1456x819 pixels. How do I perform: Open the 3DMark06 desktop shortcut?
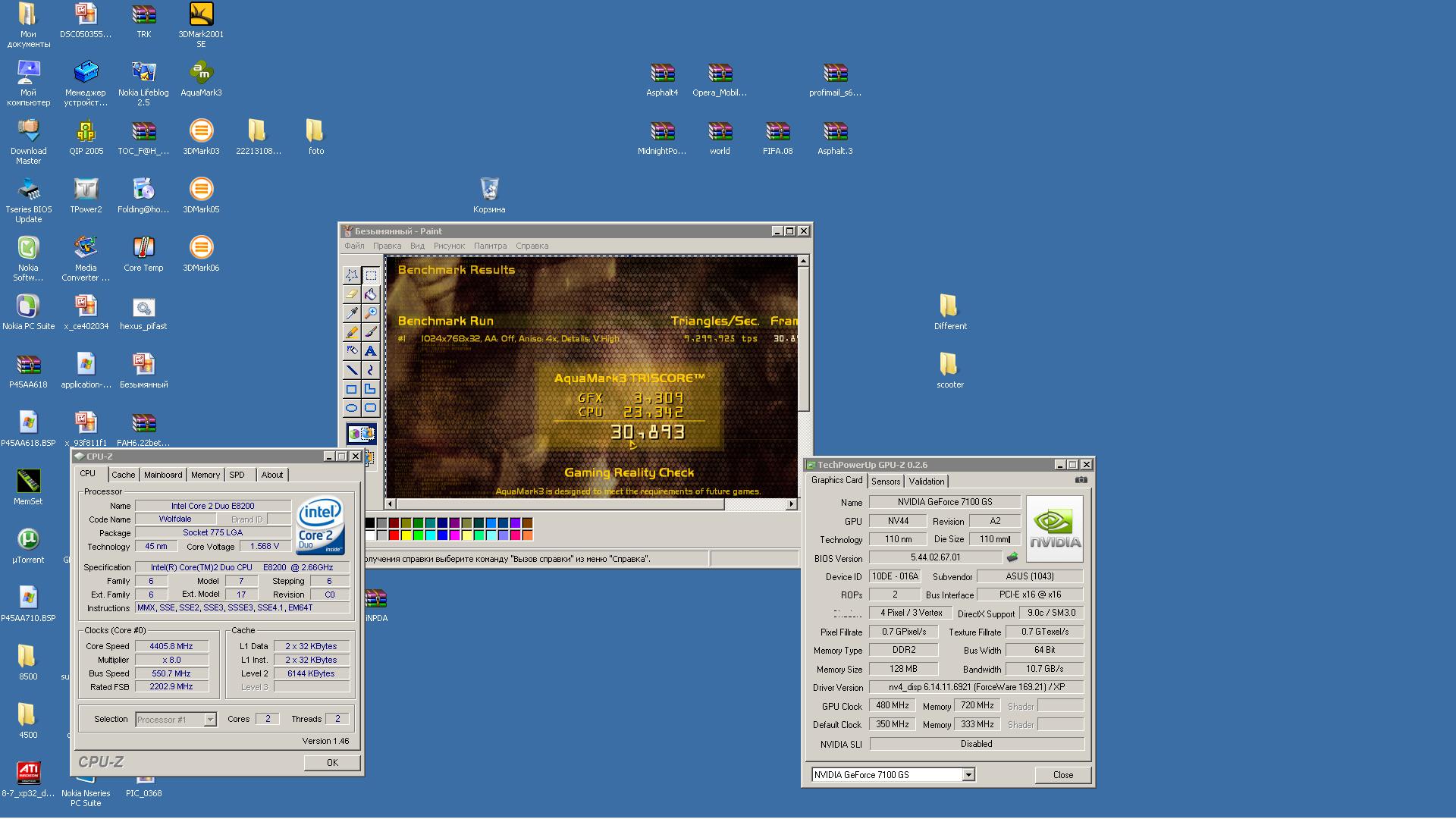coord(201,254)
